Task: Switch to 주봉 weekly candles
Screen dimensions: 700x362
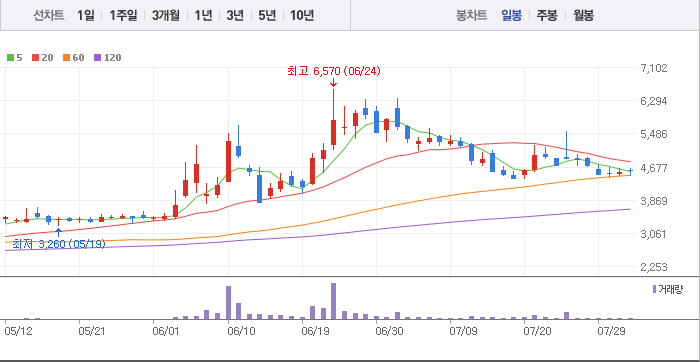Action: point(547,16)
